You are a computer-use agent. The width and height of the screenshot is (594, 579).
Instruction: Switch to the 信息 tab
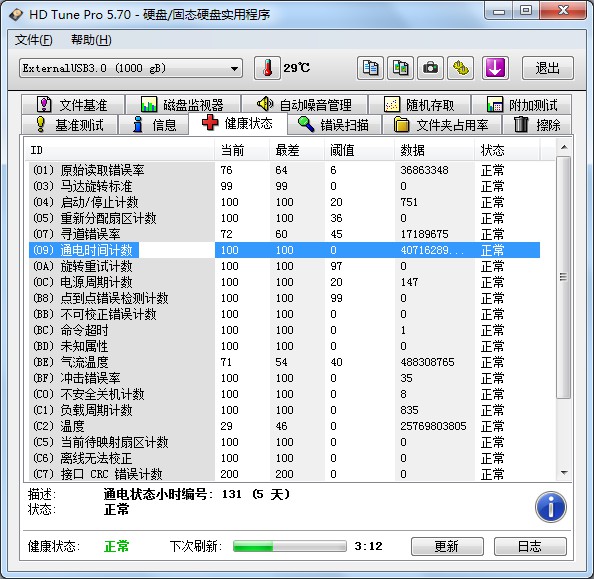(154, 125)
